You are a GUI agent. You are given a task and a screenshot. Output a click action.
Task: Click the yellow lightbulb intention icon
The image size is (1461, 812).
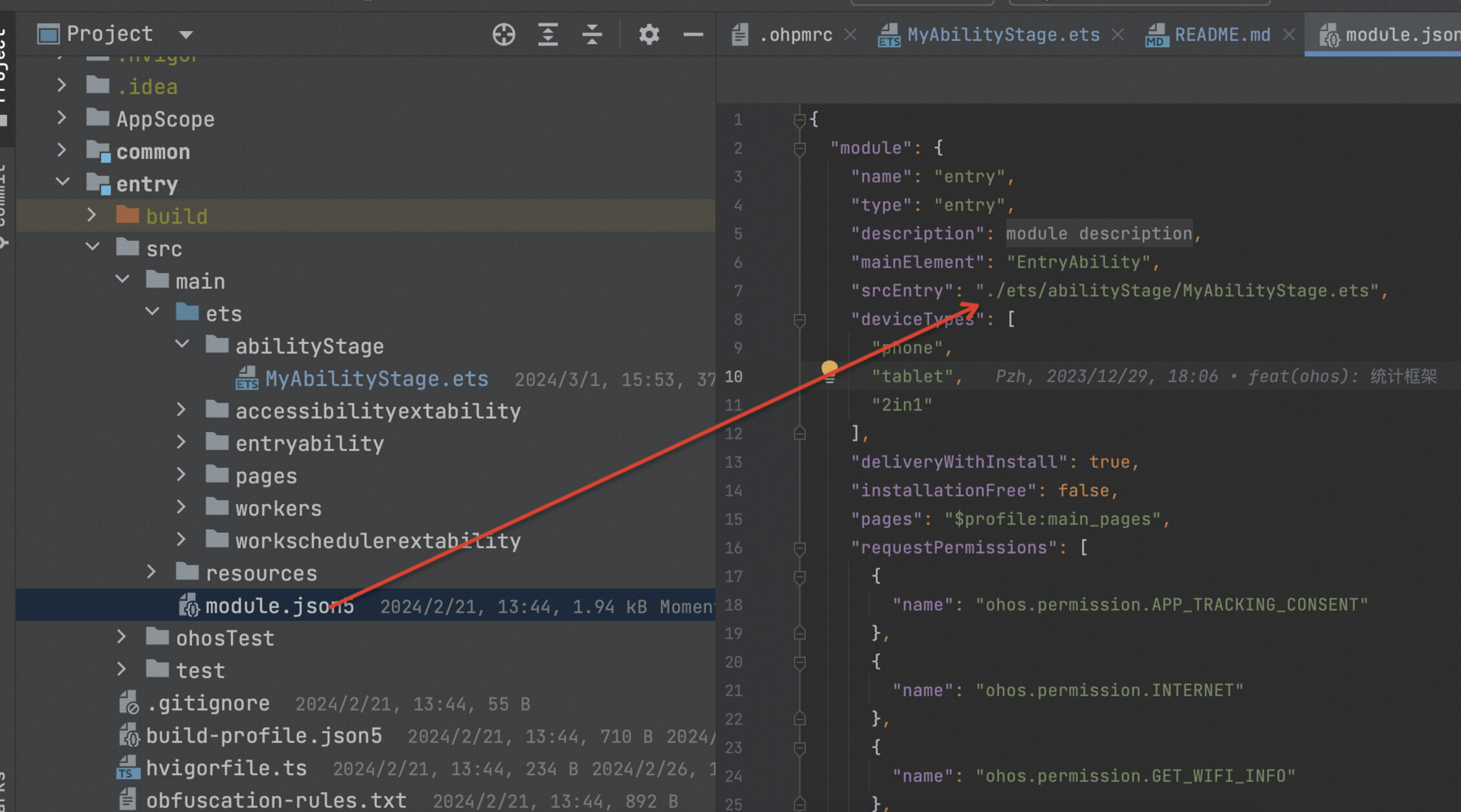point(829,371)
